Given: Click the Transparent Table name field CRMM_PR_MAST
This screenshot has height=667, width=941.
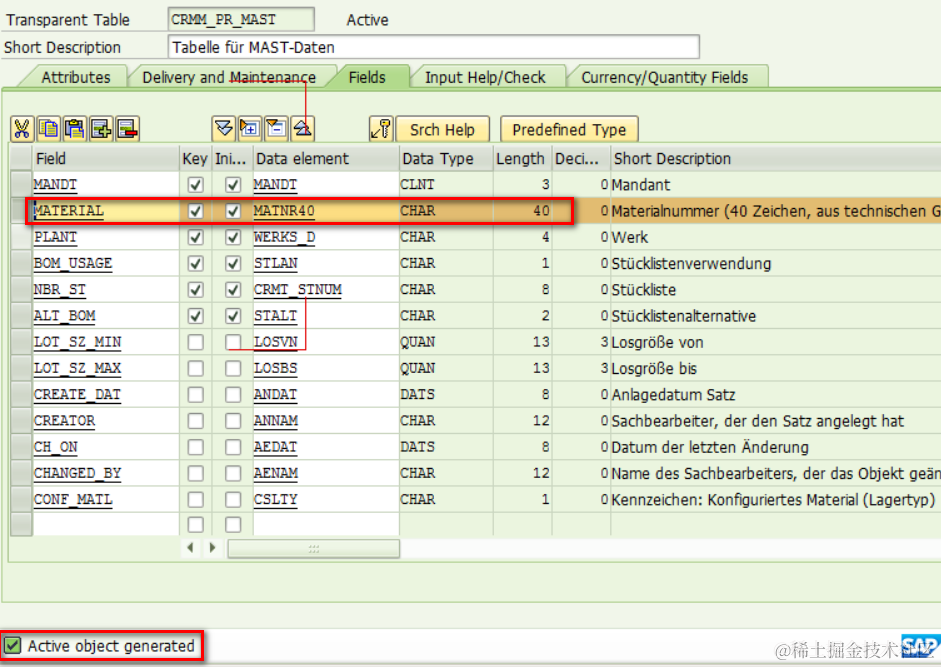Looking at the screenshot, I should (241, 20).
